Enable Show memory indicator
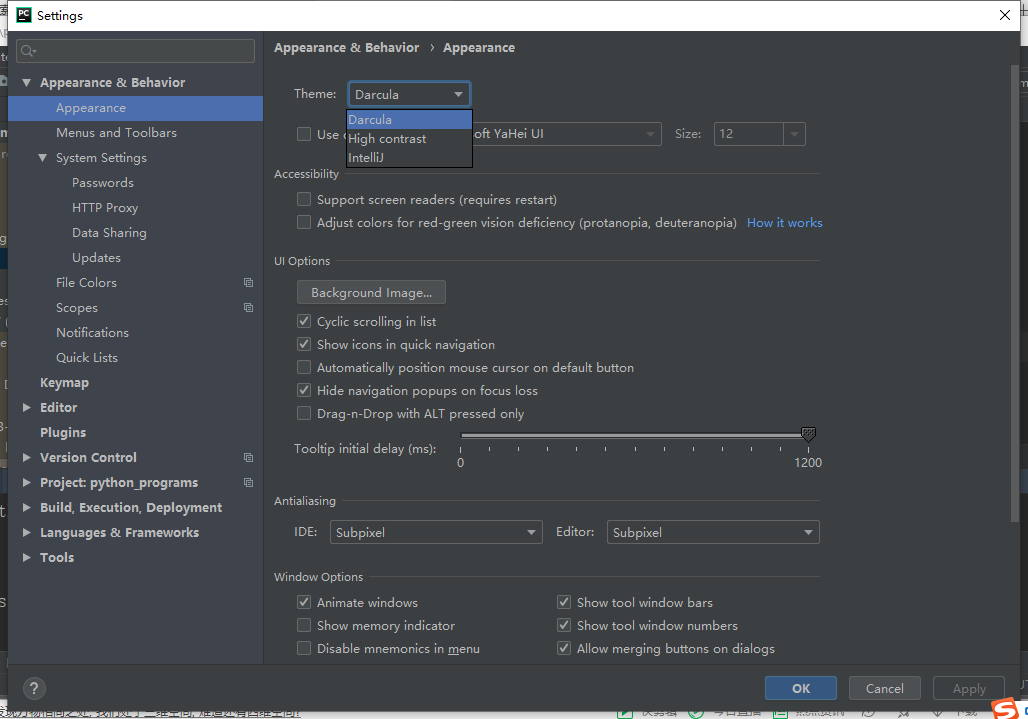 [304, 625]
